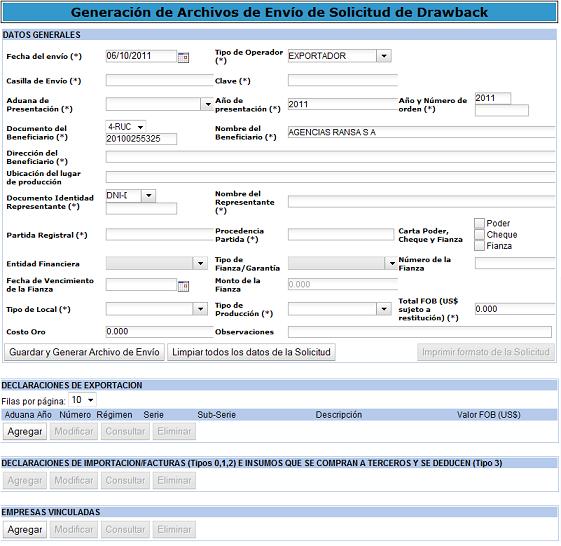Click the RUC number field 20100255325
The image size is (561, 546).
141,138
